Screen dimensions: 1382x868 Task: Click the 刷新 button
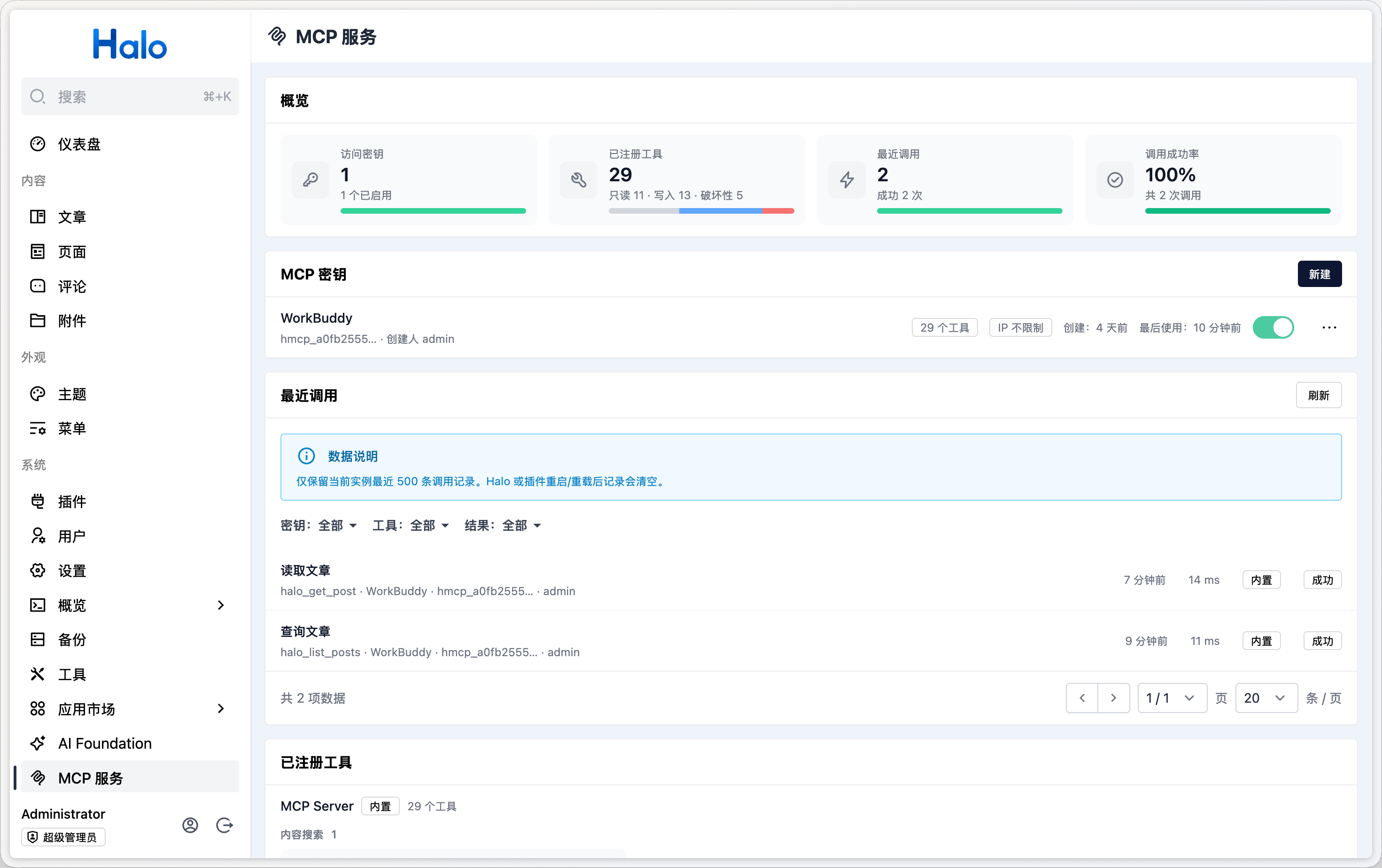[1318, 395]
